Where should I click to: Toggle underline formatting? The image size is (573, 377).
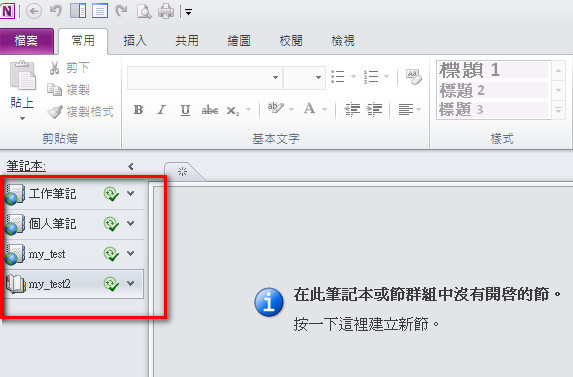pos(185,110)
